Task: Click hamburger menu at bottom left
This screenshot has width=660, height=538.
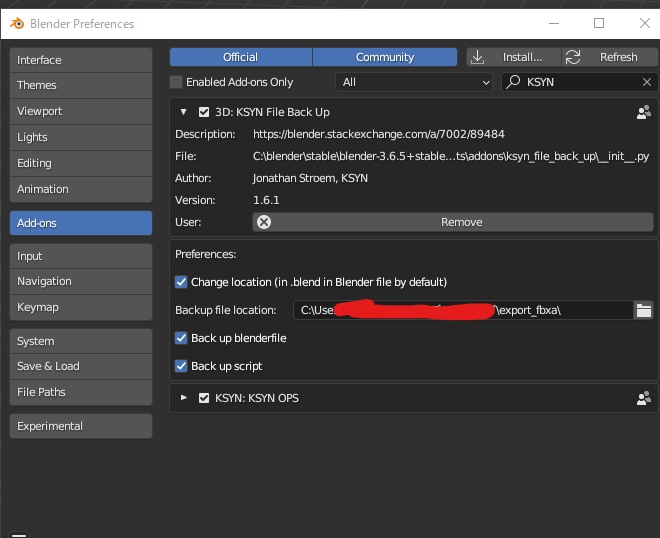Action: coord(19,535)
